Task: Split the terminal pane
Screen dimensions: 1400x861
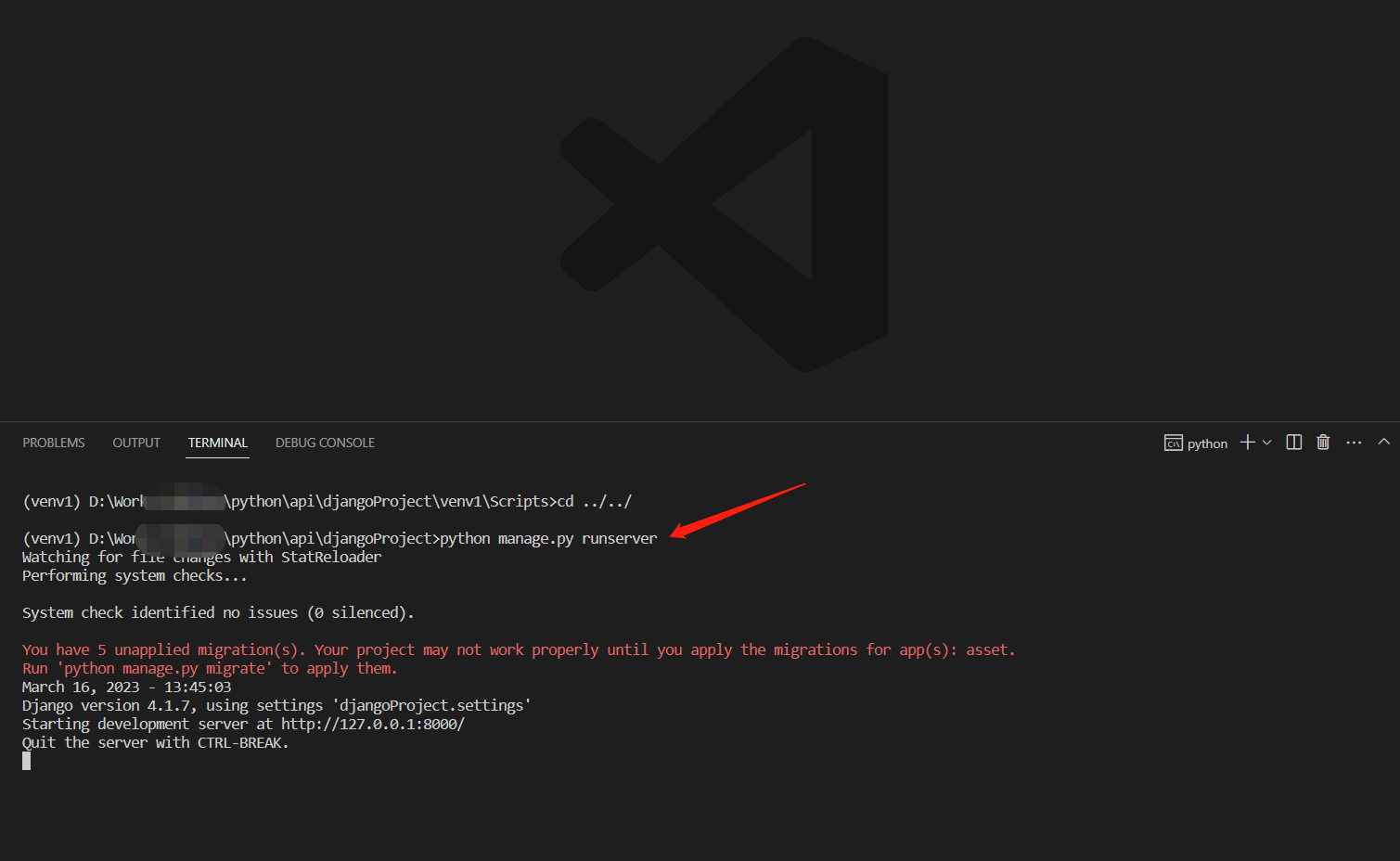Action: [1294, 443]
